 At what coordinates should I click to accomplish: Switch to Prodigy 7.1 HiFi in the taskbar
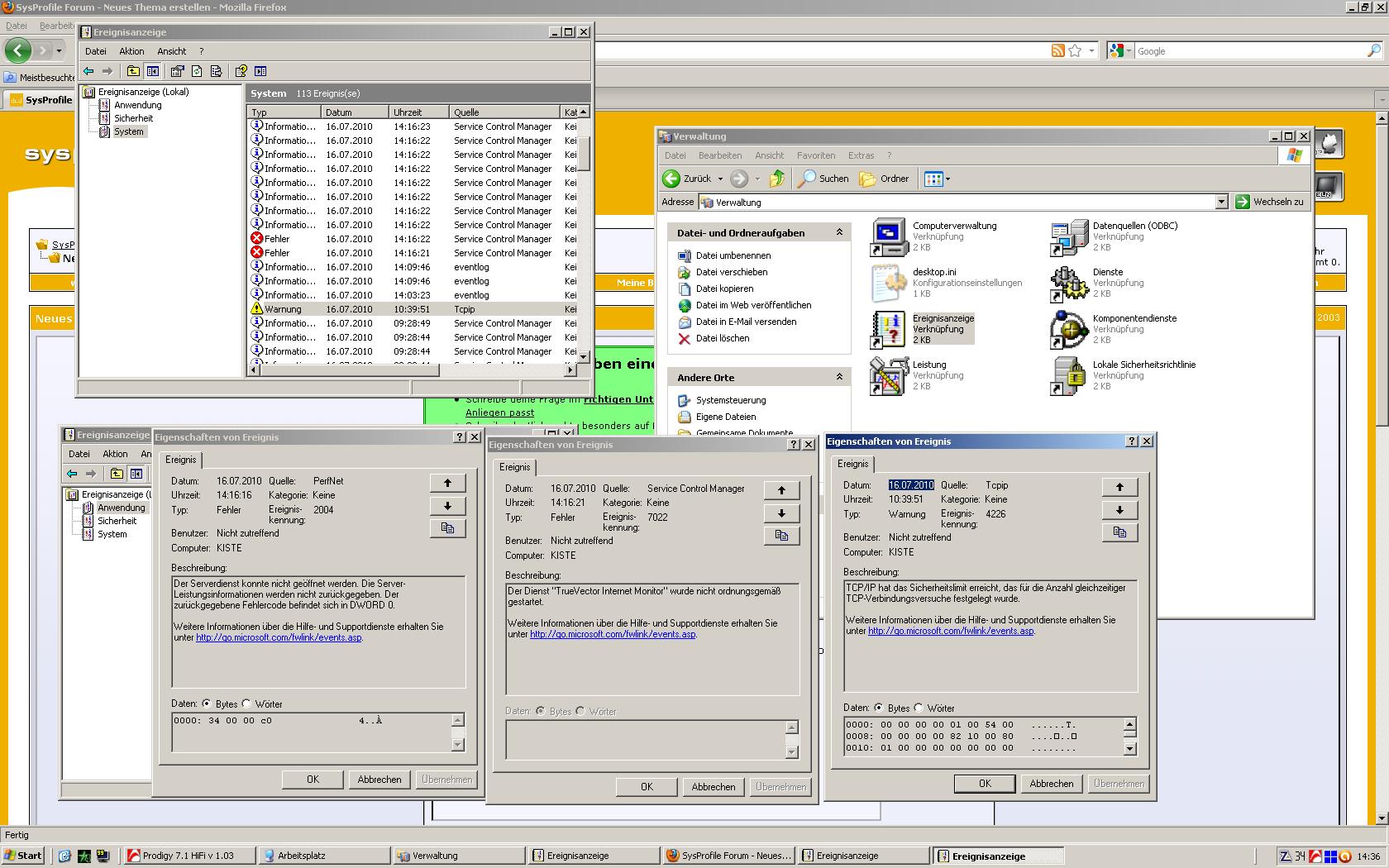tap(188, 856)
